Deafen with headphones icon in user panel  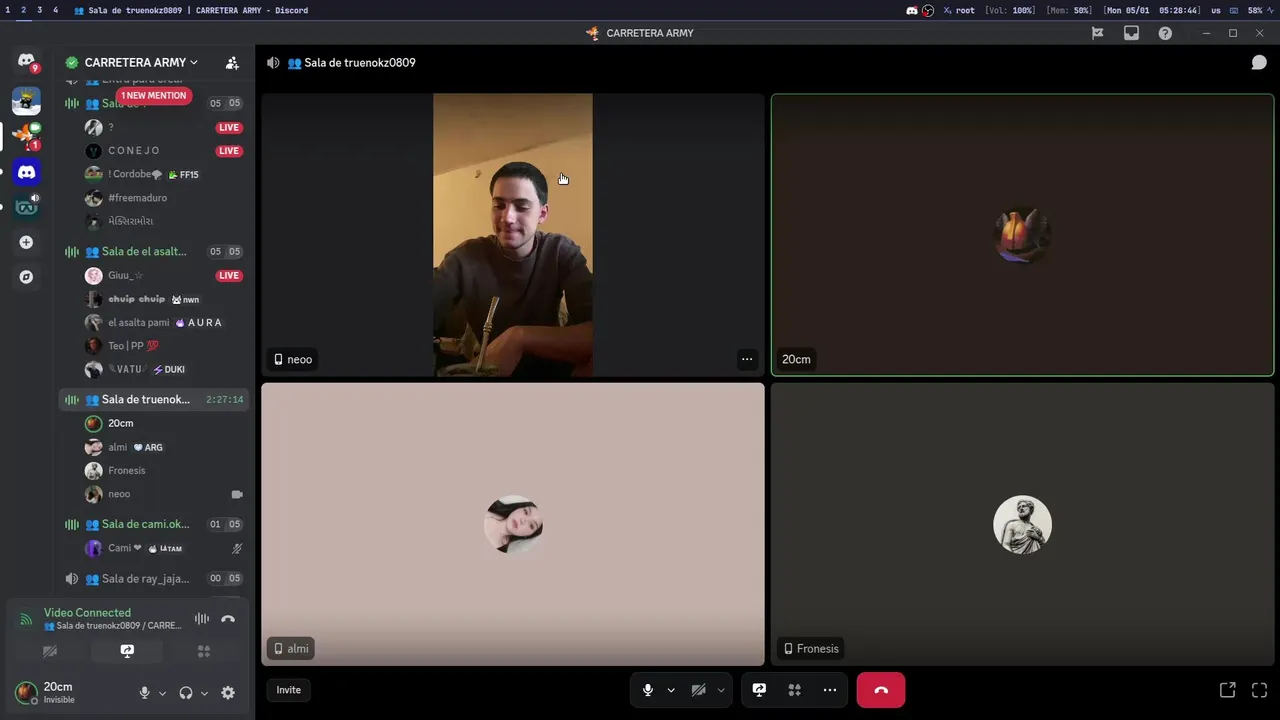[x=186, y=692]
